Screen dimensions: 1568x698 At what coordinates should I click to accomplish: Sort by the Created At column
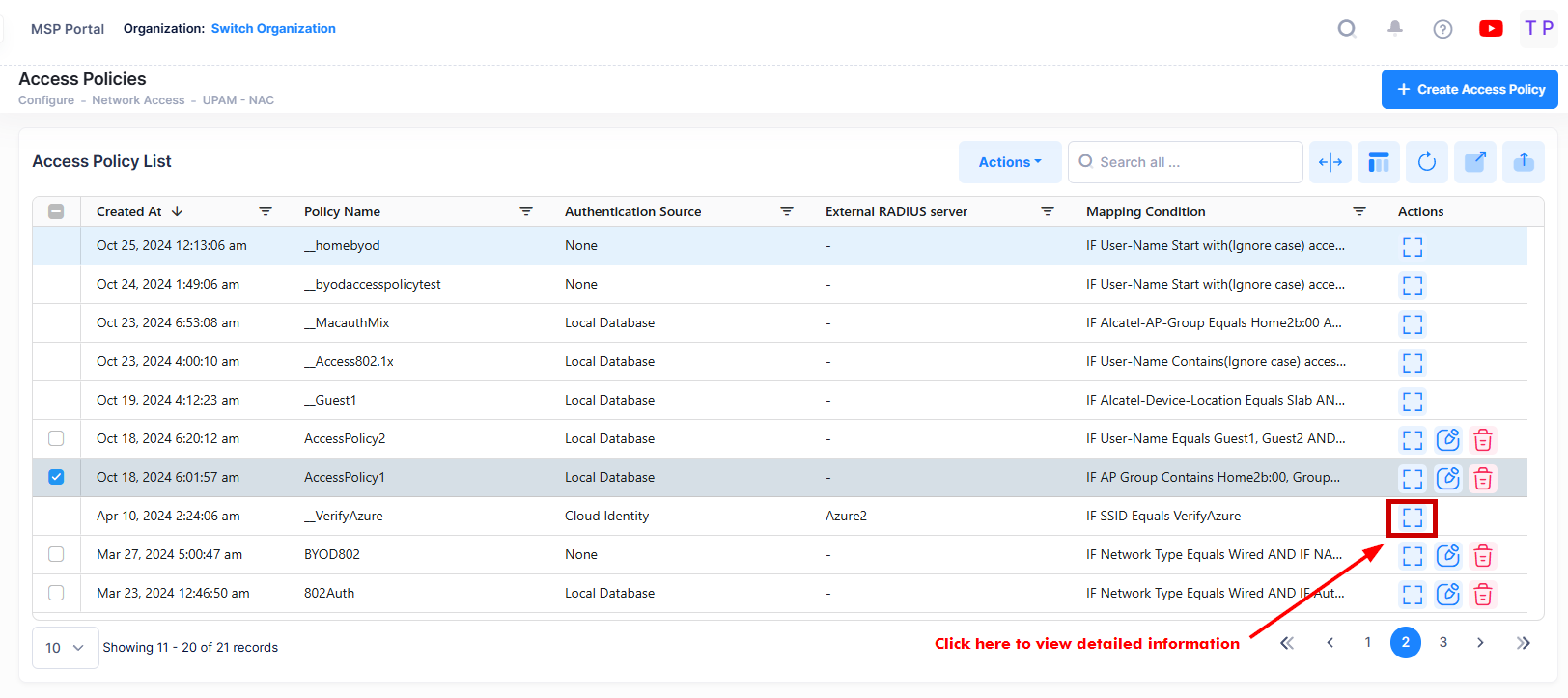tap(129, 211)
